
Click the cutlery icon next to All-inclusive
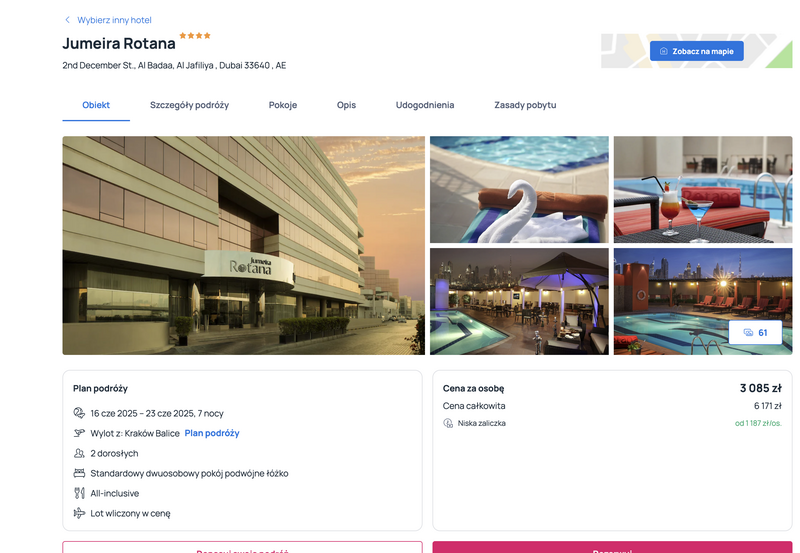pyautogui.click(x=79, y=493)
